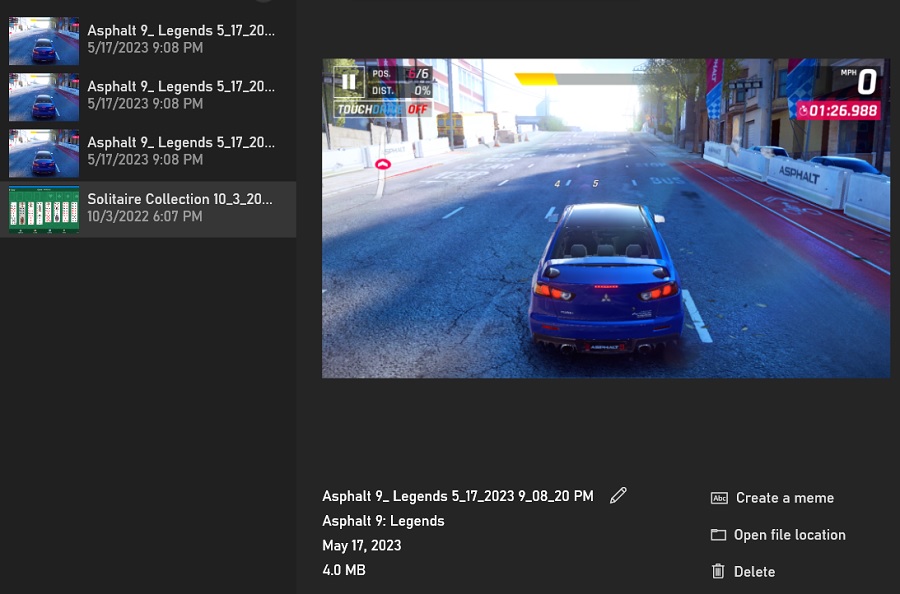Select the Abc meme icon
Image resolution: width=900 pixels, height=594 pixels.
point(718,497)
